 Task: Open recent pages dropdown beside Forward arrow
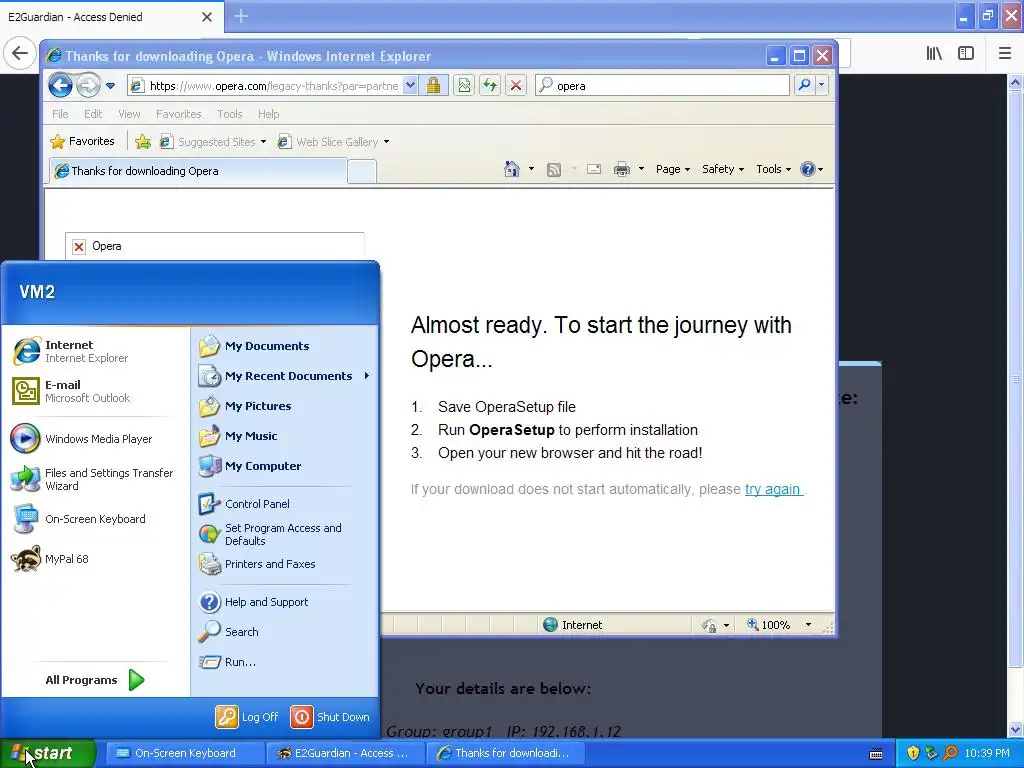pos(110,86)
